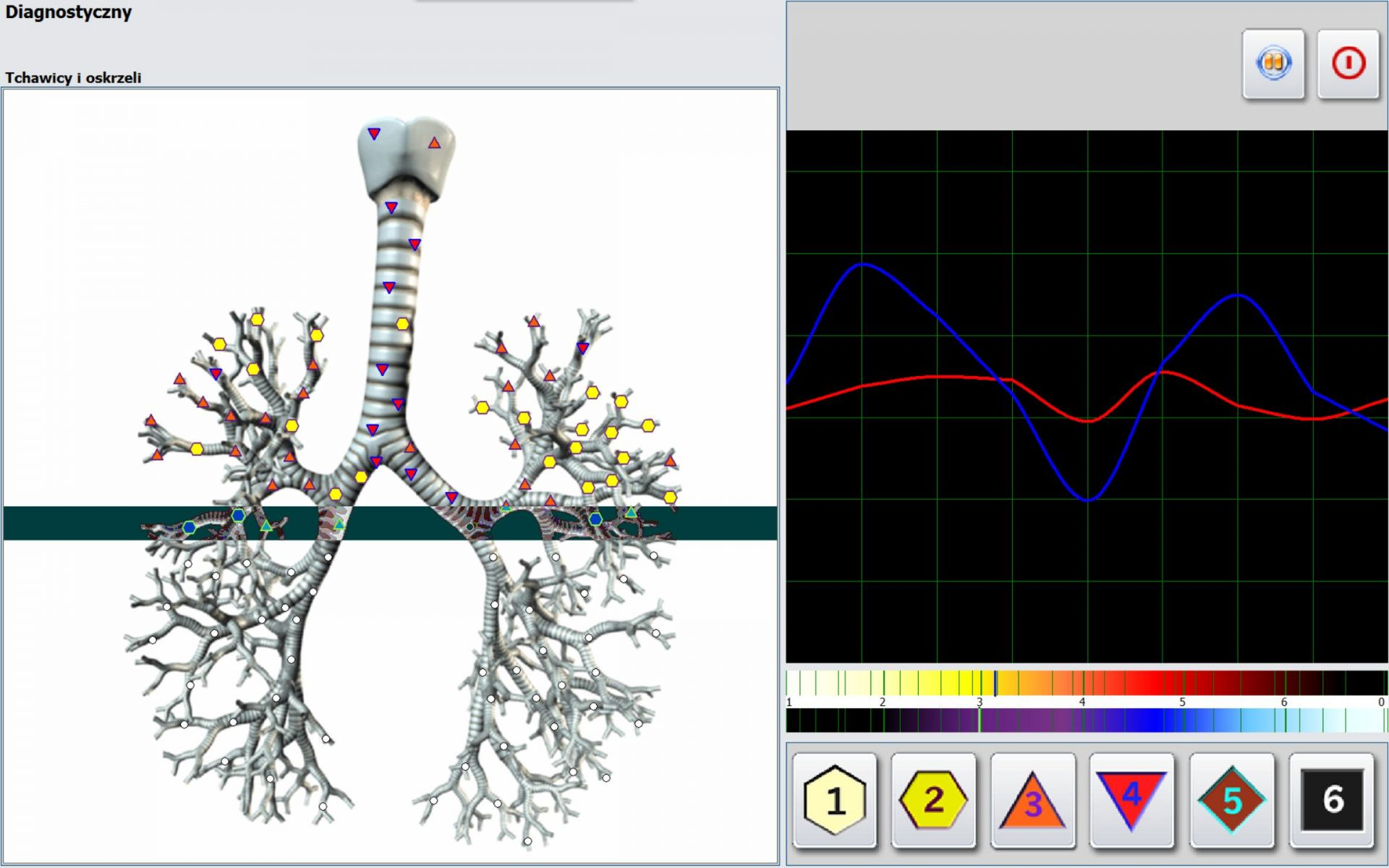The image size is (1389, 868).
Task: Click the first blue curve peak on the graph
Action: pyautogui.click(x=863, y=265)
